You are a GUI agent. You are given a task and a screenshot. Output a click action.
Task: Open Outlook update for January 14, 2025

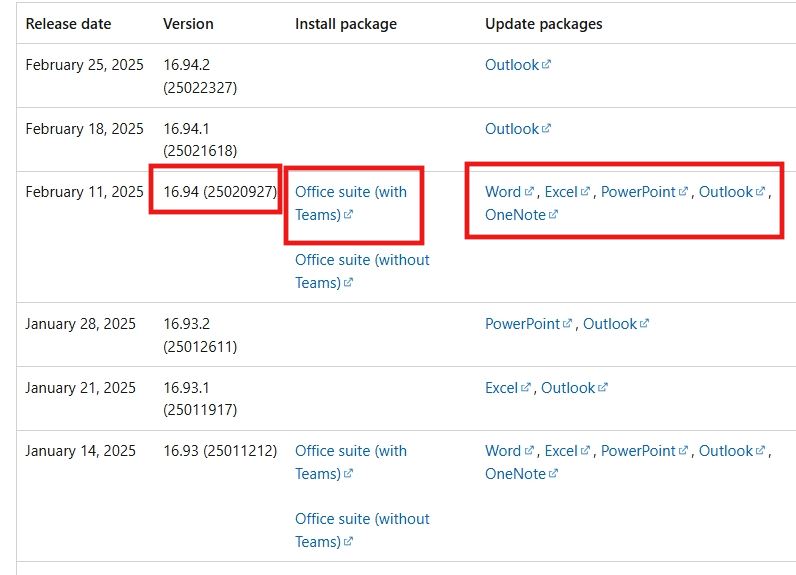click(732, 451)
